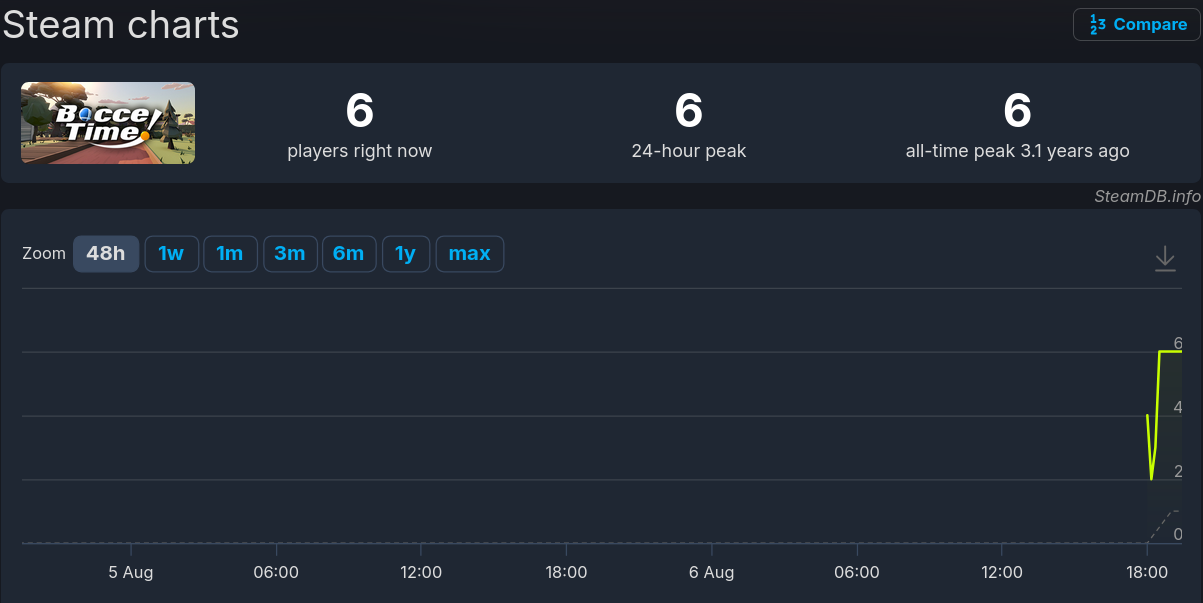
Task: Click the SteamDB.info credit text
Action: [1147, 196]
